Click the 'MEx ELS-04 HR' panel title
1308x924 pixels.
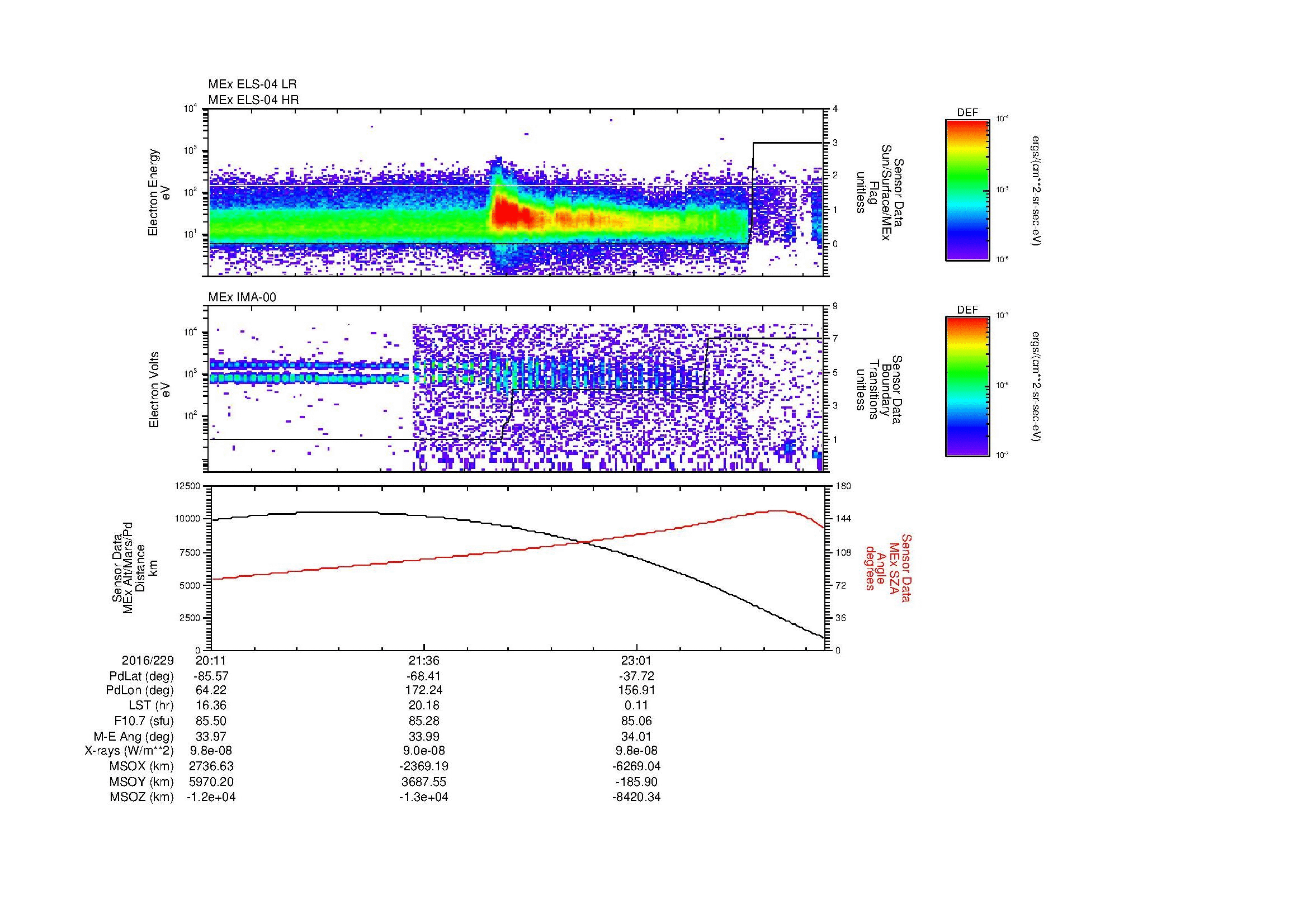tap(253, 99)
